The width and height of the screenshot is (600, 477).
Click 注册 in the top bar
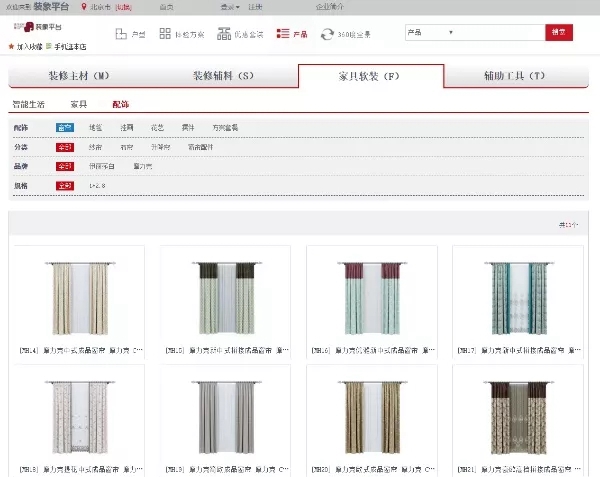[x=255, y=7]
